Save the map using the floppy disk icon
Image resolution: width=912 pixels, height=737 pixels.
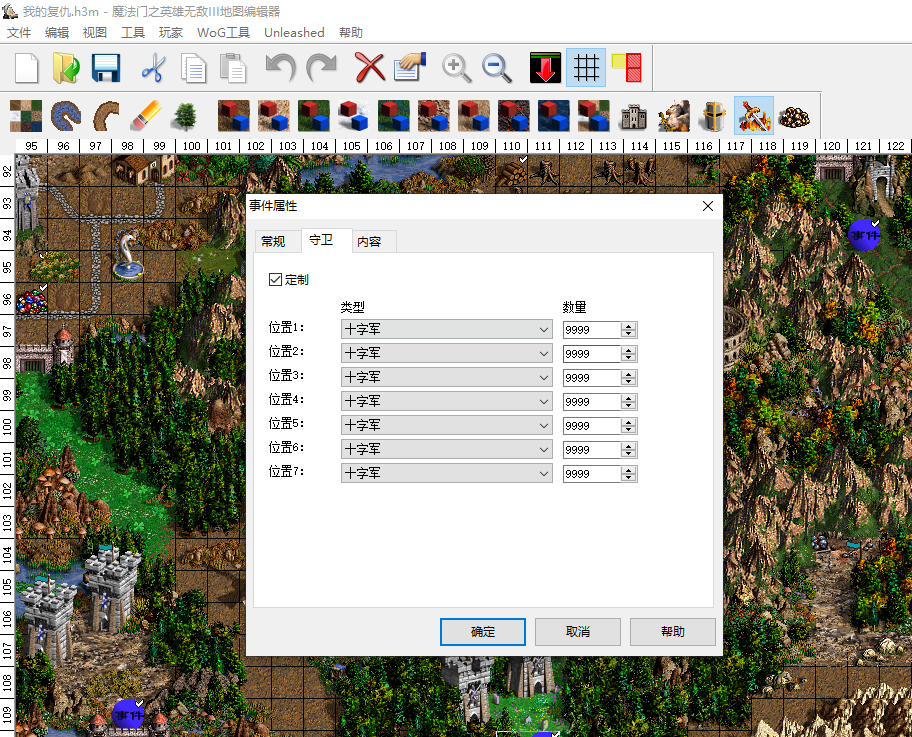click(106, 67)
